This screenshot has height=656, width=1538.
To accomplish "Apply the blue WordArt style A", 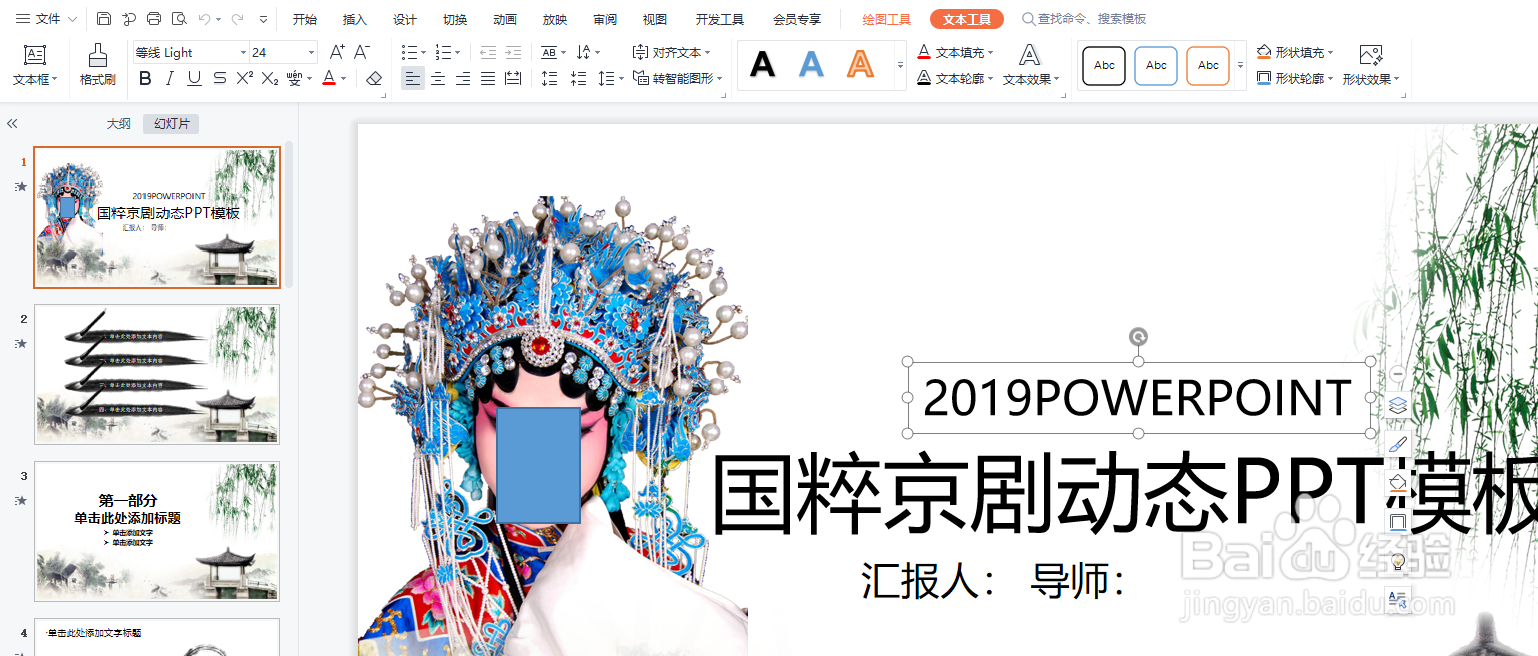I will point(810,64).
